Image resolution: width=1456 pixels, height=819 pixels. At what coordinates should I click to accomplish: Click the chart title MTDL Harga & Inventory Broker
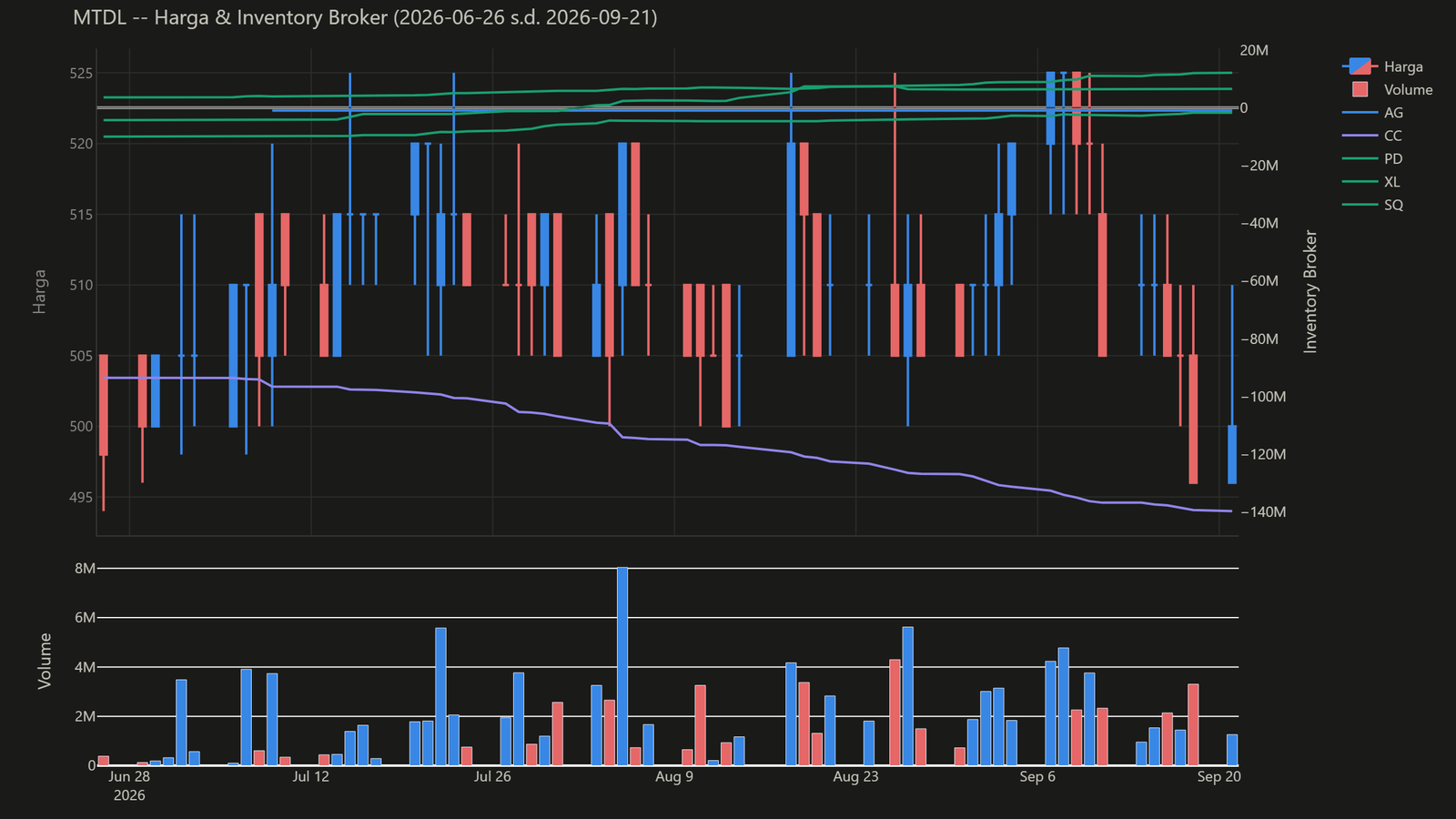coord(365,17)
